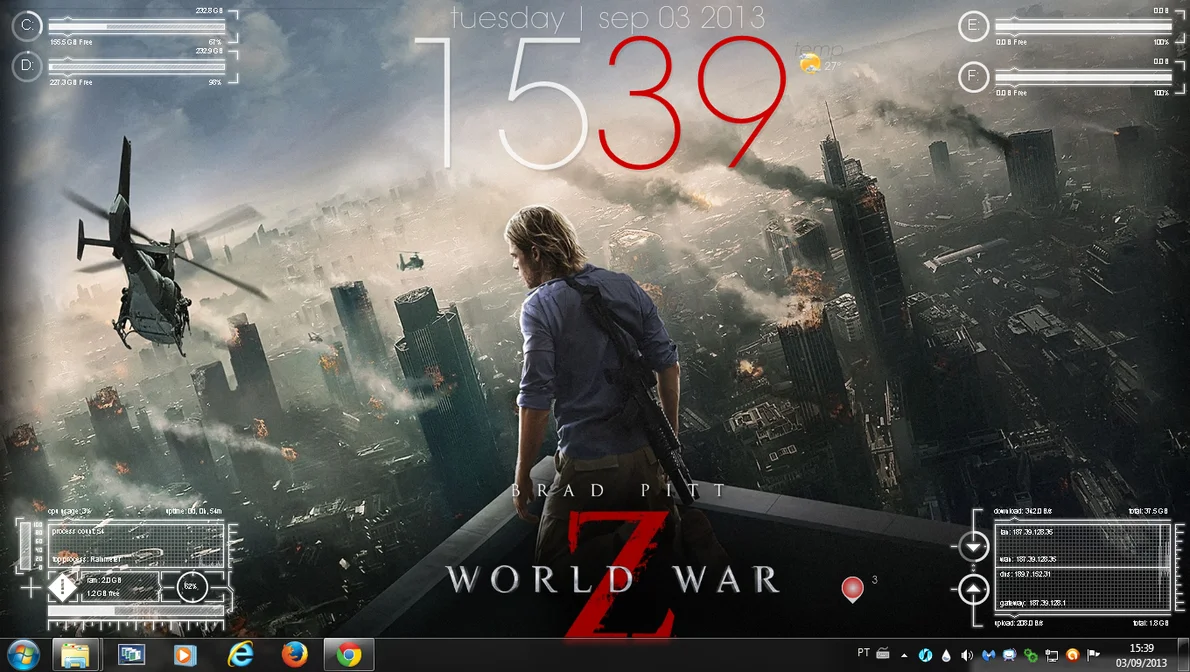Click the network connection icon in the tray

[x=1051, y=655]
